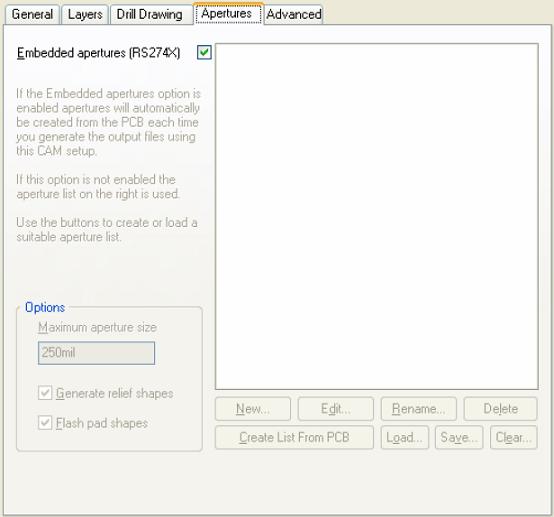554x517 pixels.
Task: Click the Apertures tab
Action: tap(228, 13)
